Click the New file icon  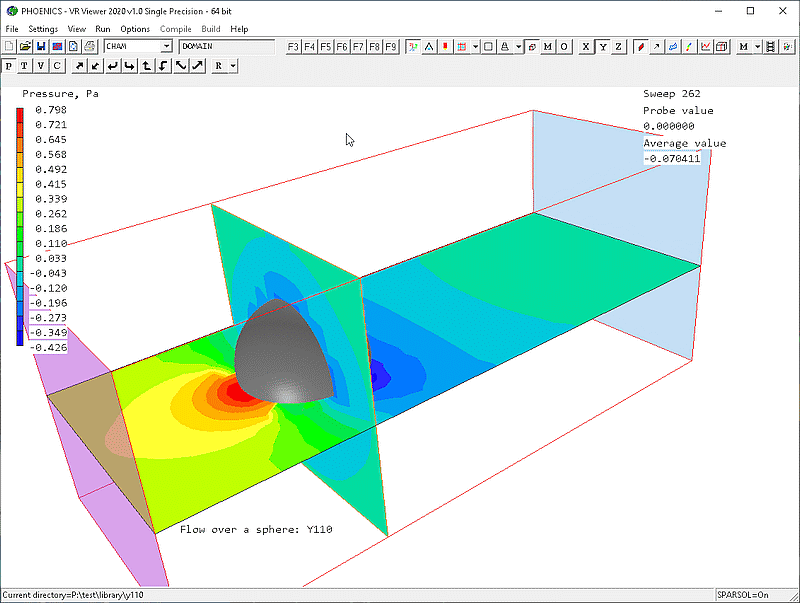[9, 47]
